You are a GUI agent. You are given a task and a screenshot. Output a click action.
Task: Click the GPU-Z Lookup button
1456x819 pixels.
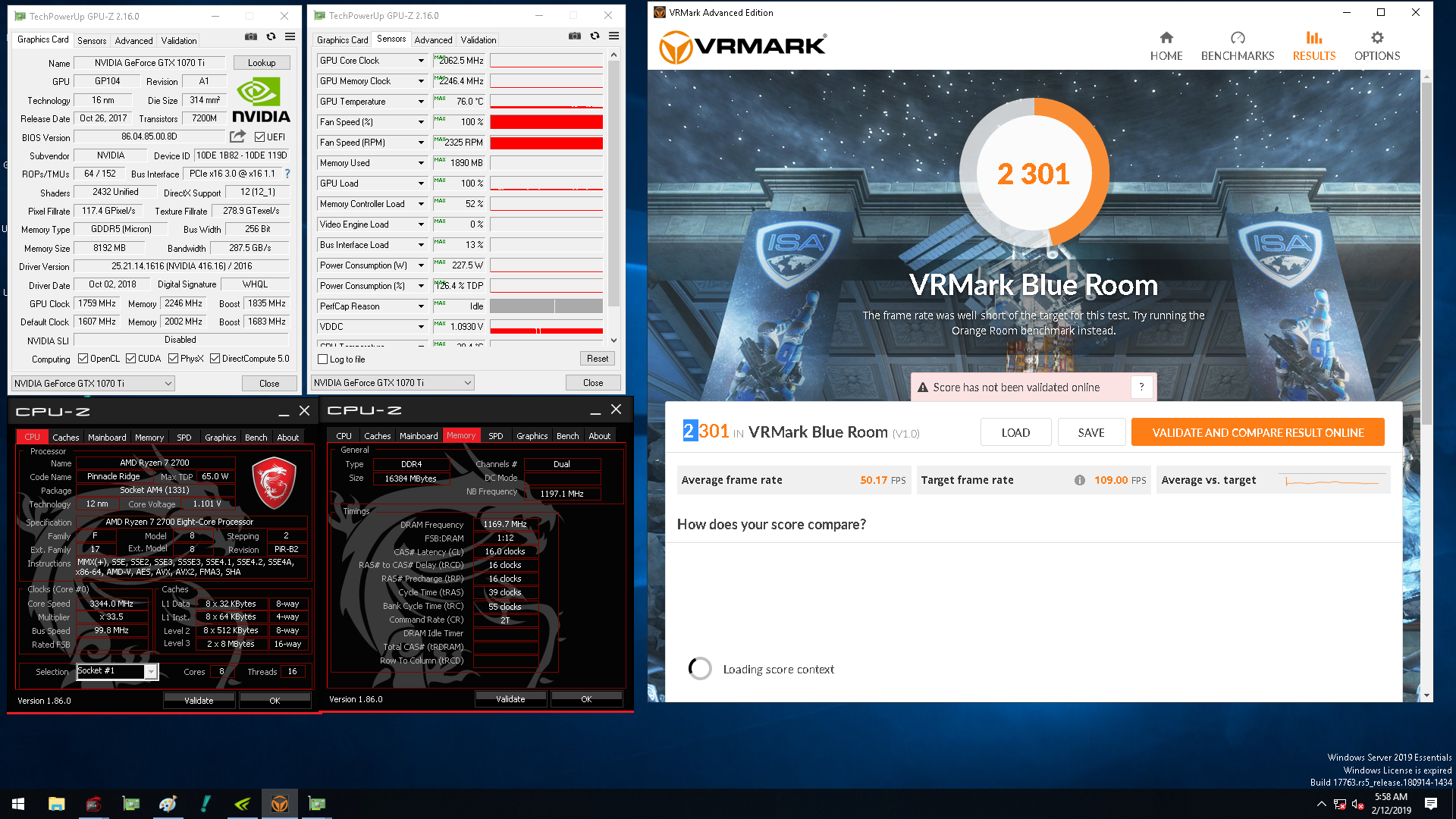tap(262, 63)
